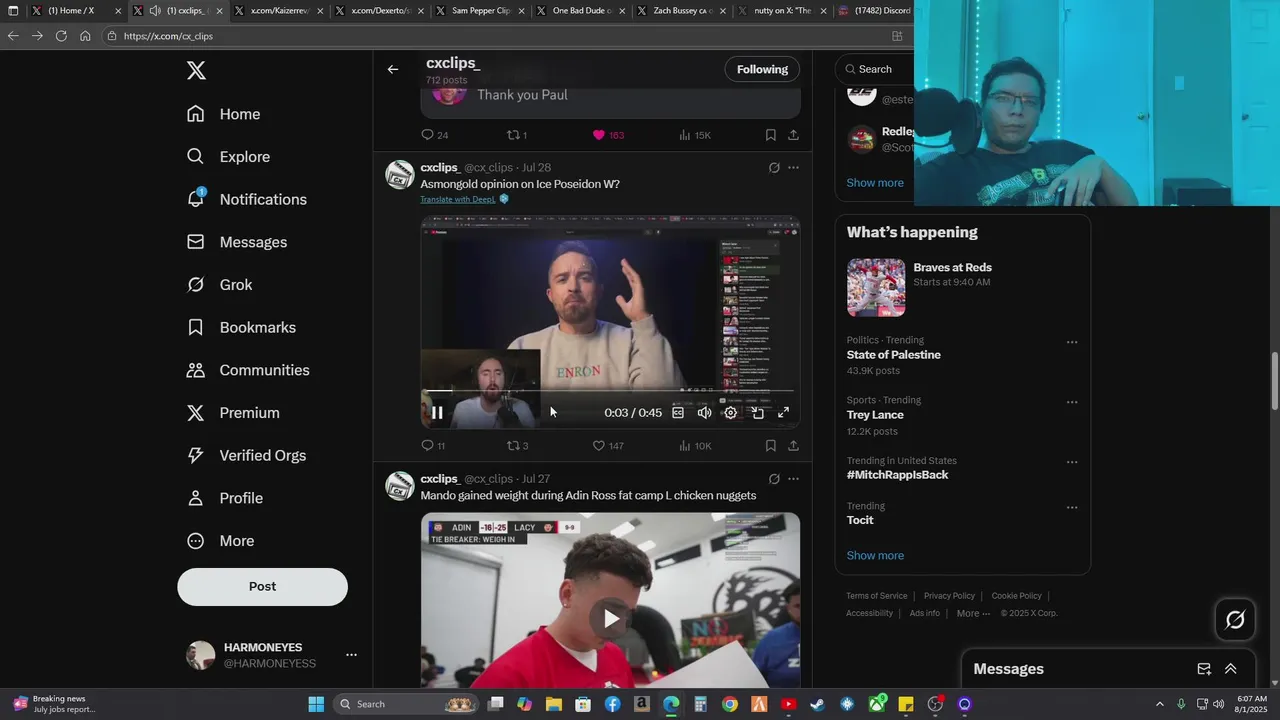
Task: Click Translate with DeepL link
Action: point(458,199)
